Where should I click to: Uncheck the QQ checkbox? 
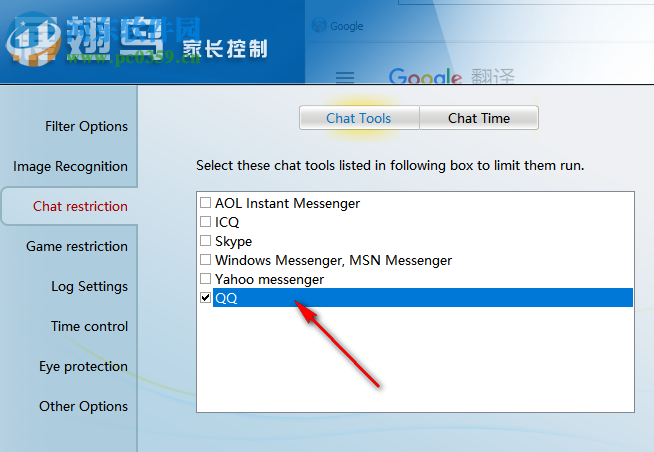pos(205,297)
